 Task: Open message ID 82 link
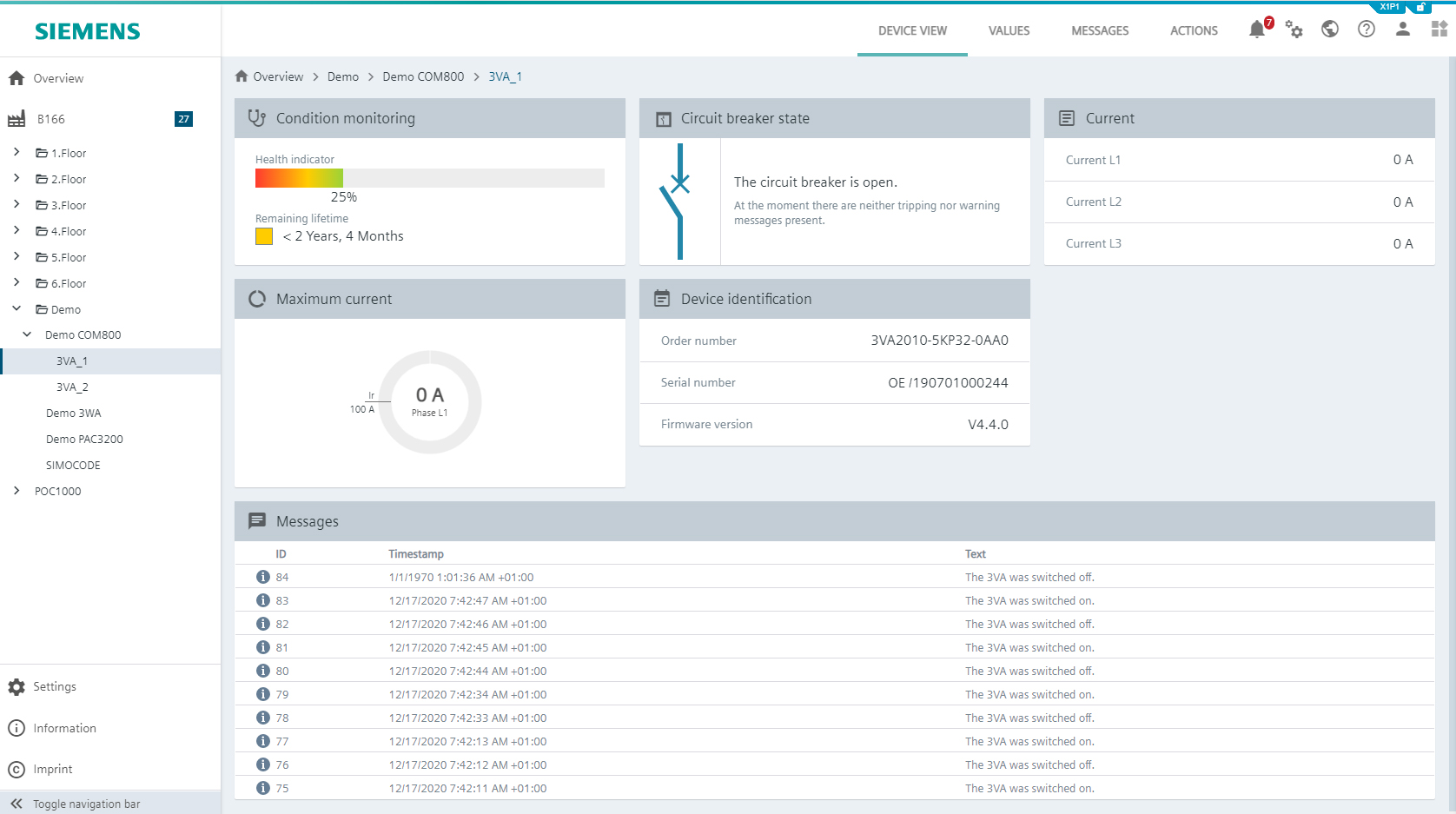click(282, 624)
